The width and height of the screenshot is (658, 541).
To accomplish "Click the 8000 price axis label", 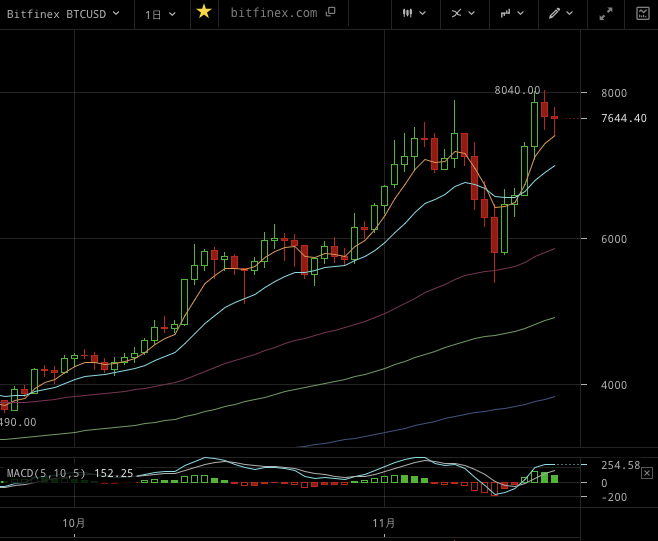I will point(614,93).
